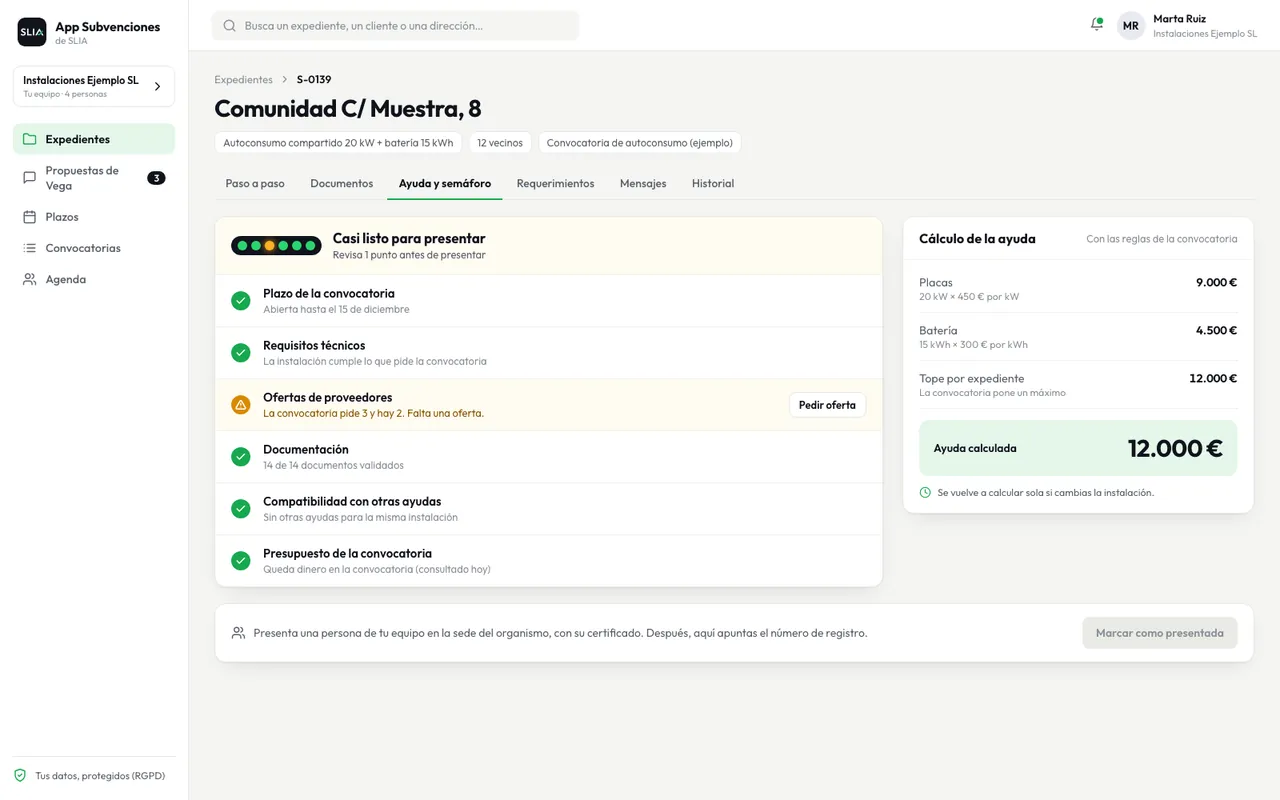1280x800 pixels.
Task: Follow the Expedientes breadcrumb link
Action: click(243, 79)
